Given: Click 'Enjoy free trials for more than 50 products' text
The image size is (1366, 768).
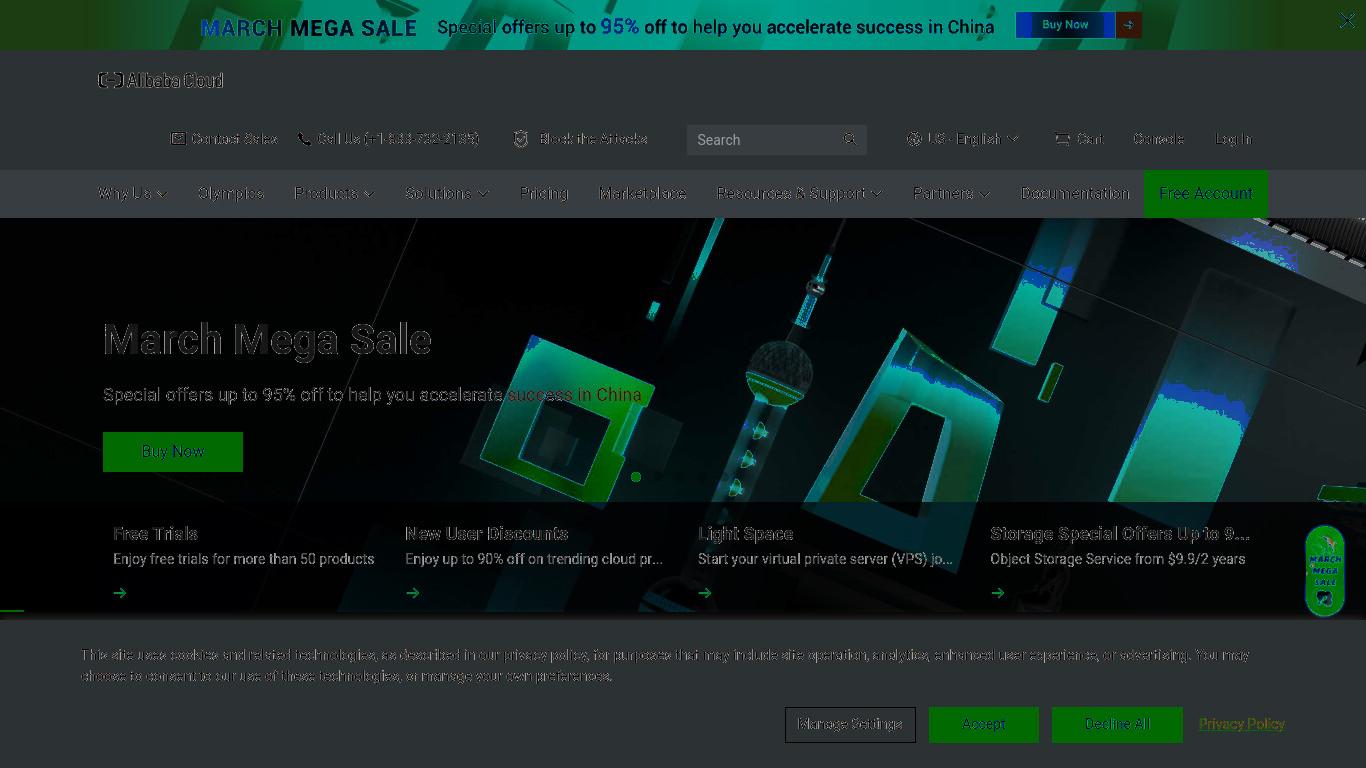Looking at the screenshot, I should pos(243,559).
